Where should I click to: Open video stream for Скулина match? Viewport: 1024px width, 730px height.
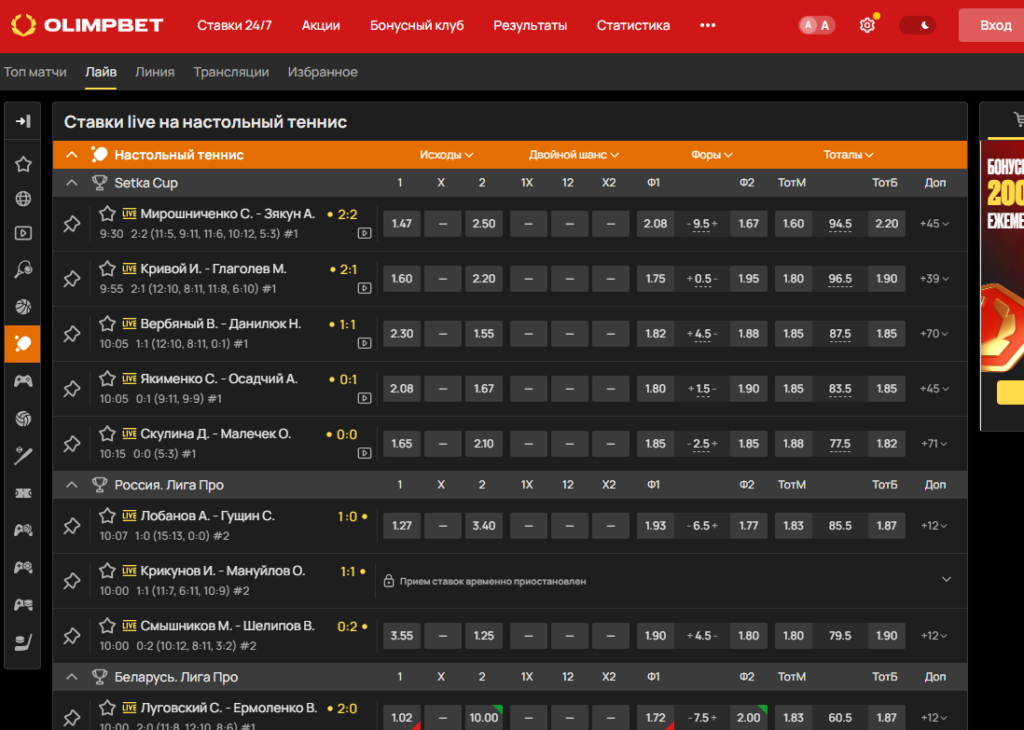pyautogui.click(x=364, y=452)
